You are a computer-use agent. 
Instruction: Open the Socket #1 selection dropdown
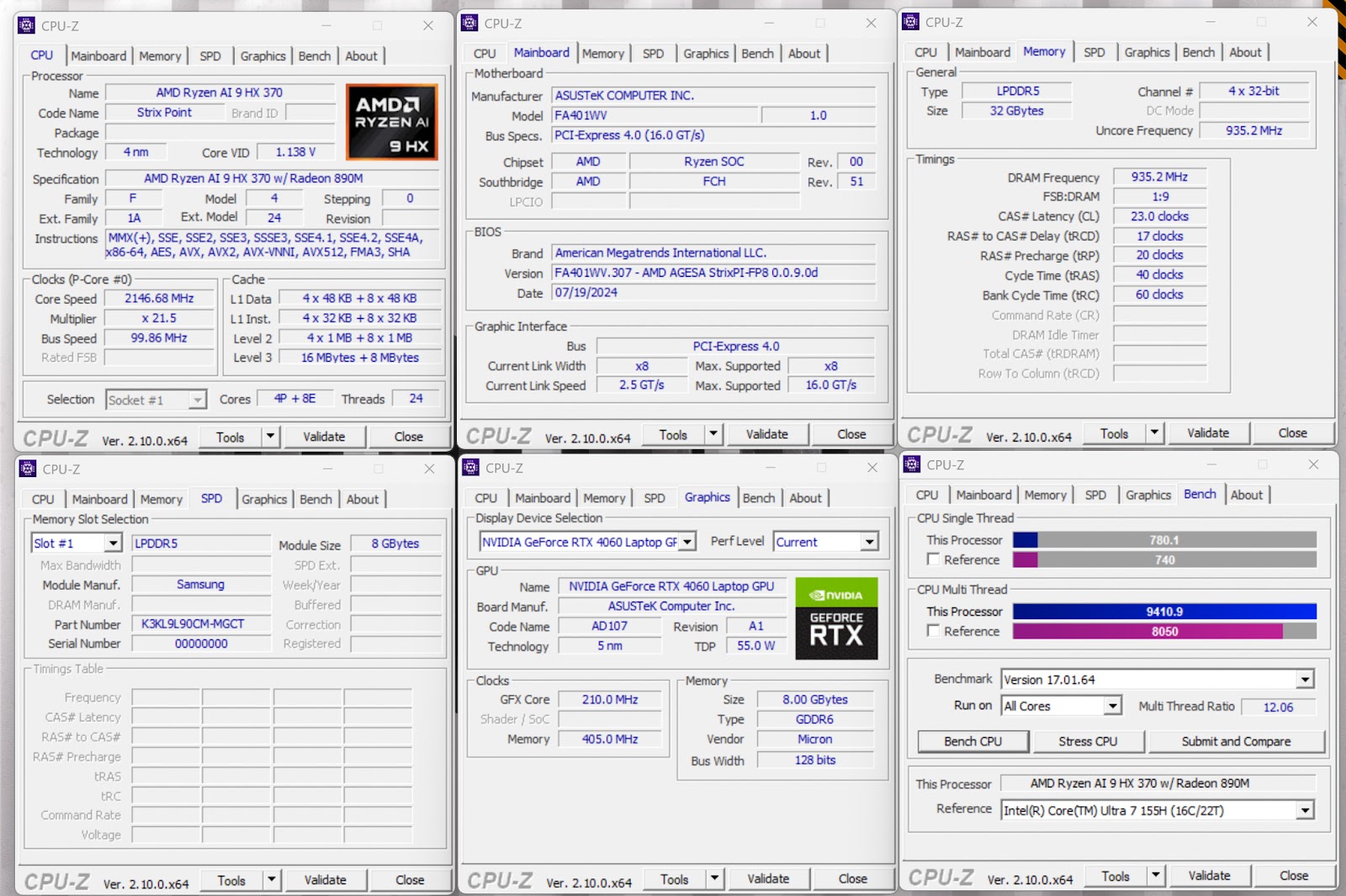pyautogui.click(x=197, y=400)
